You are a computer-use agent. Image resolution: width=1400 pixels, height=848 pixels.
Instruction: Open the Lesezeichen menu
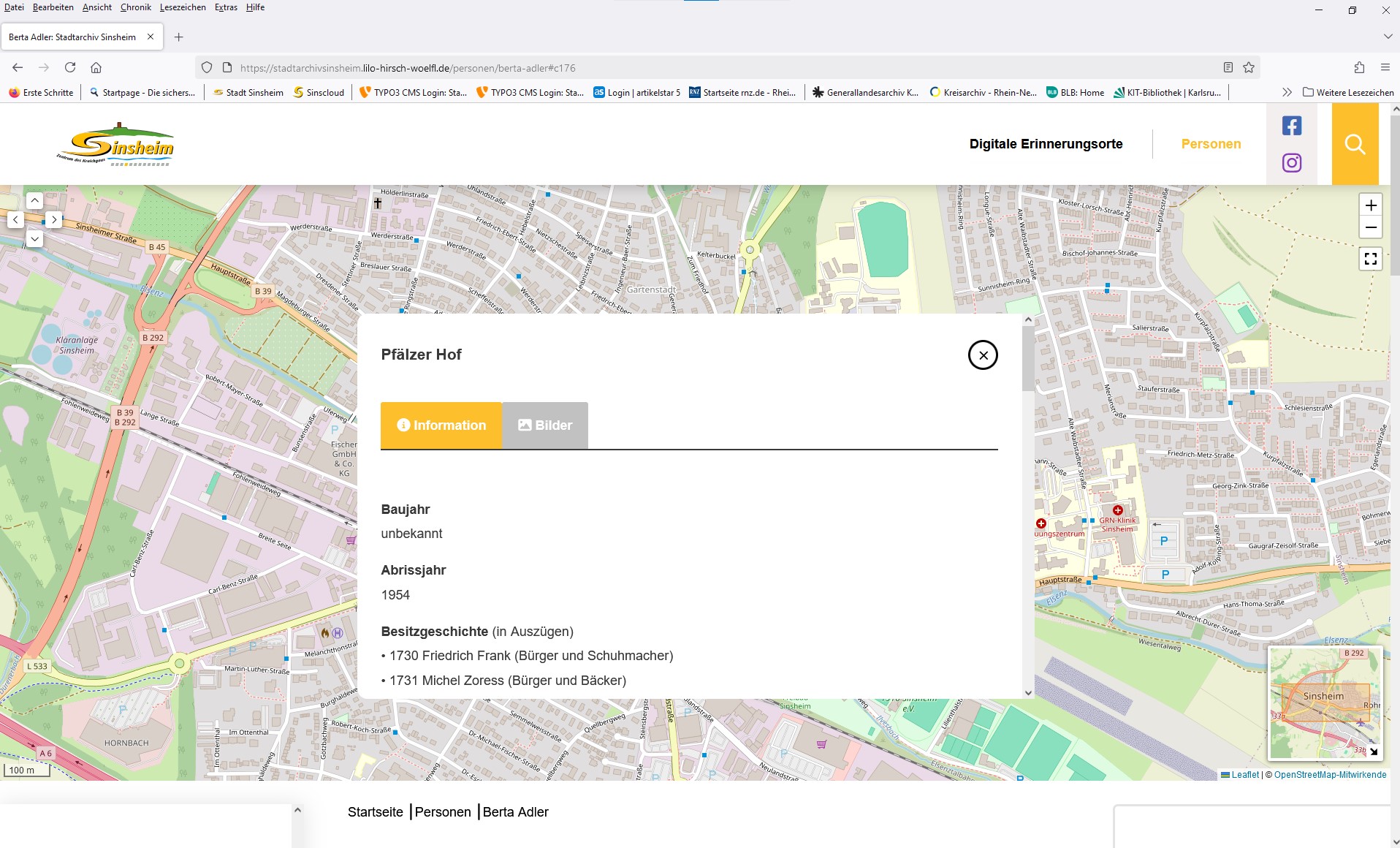[x=182, y=7]
